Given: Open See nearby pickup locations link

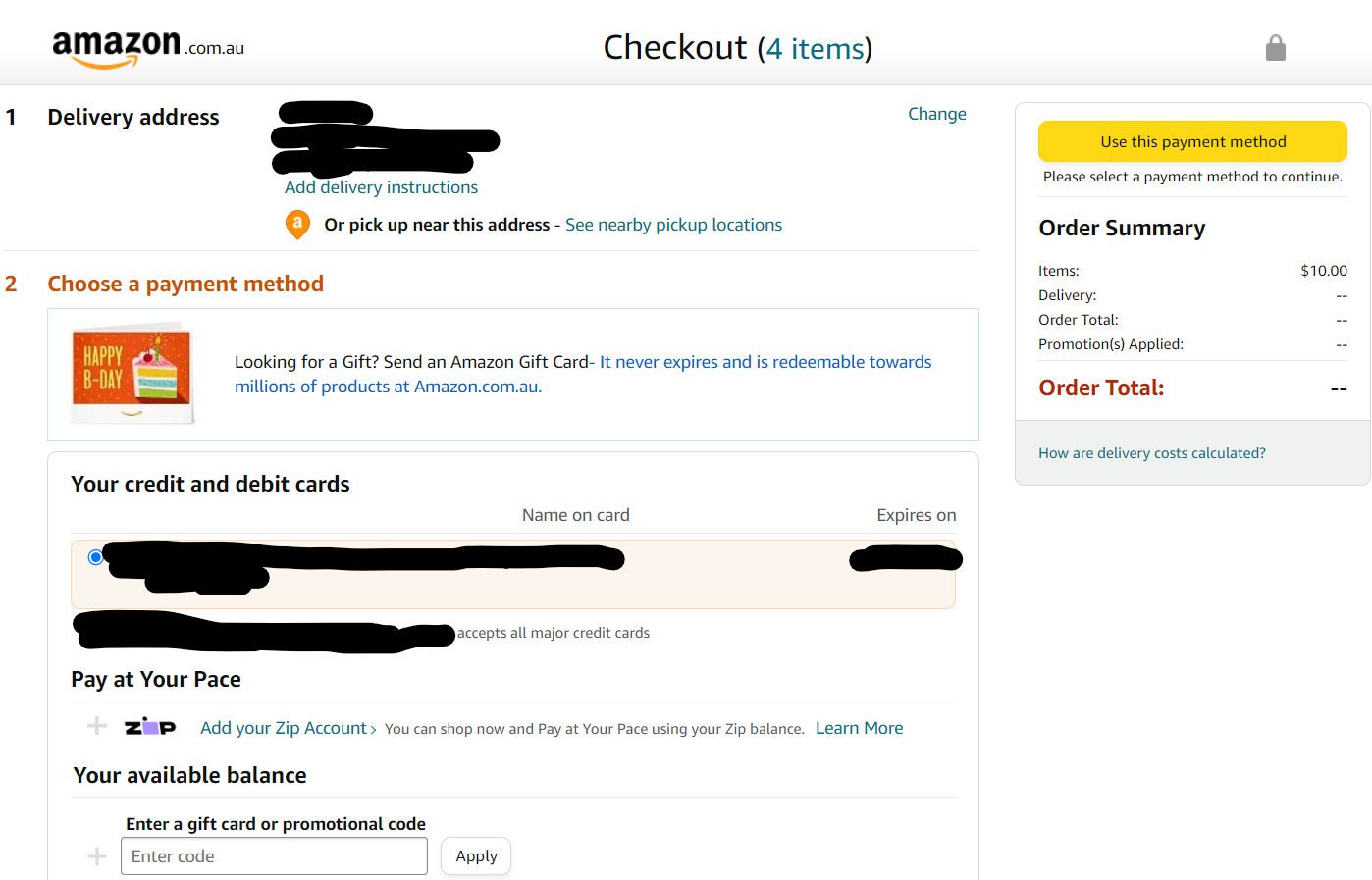Looking at the screenshot, I should pos(673,225).
